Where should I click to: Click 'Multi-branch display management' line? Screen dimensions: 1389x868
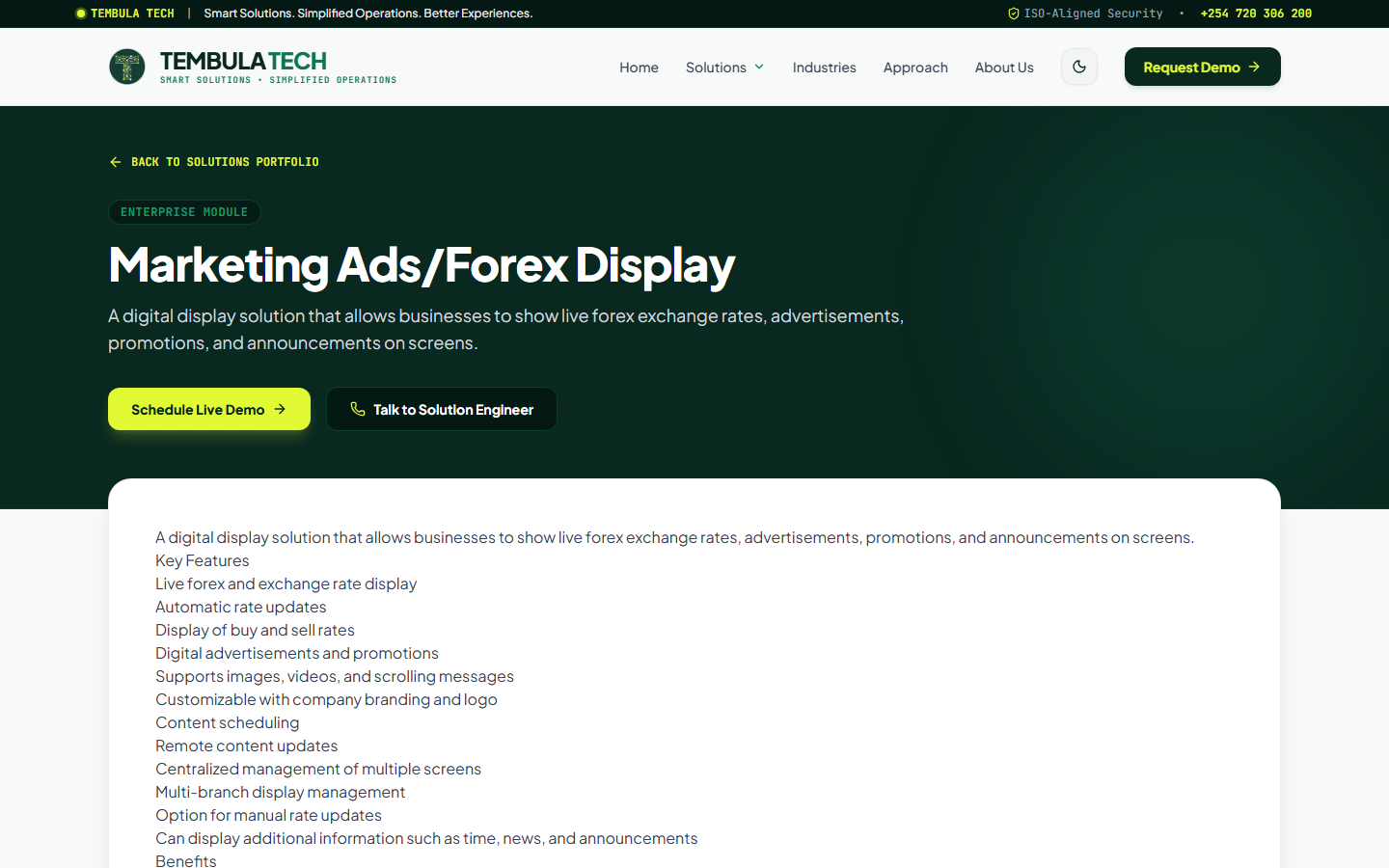[281, 792]
